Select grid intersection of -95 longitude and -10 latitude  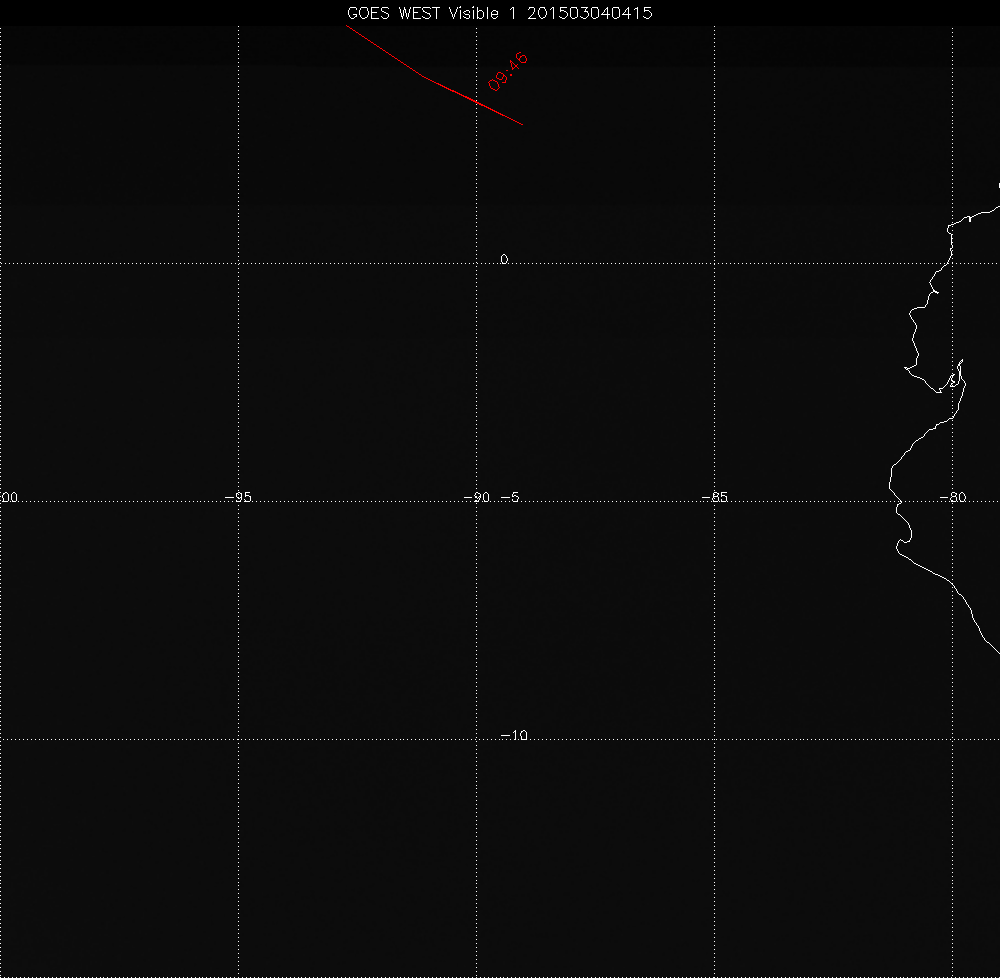(x=238, y=740)
